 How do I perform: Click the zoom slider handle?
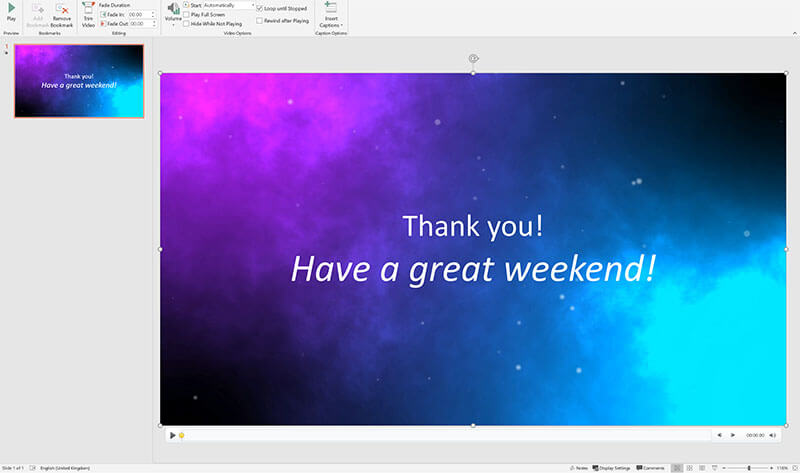749,468
